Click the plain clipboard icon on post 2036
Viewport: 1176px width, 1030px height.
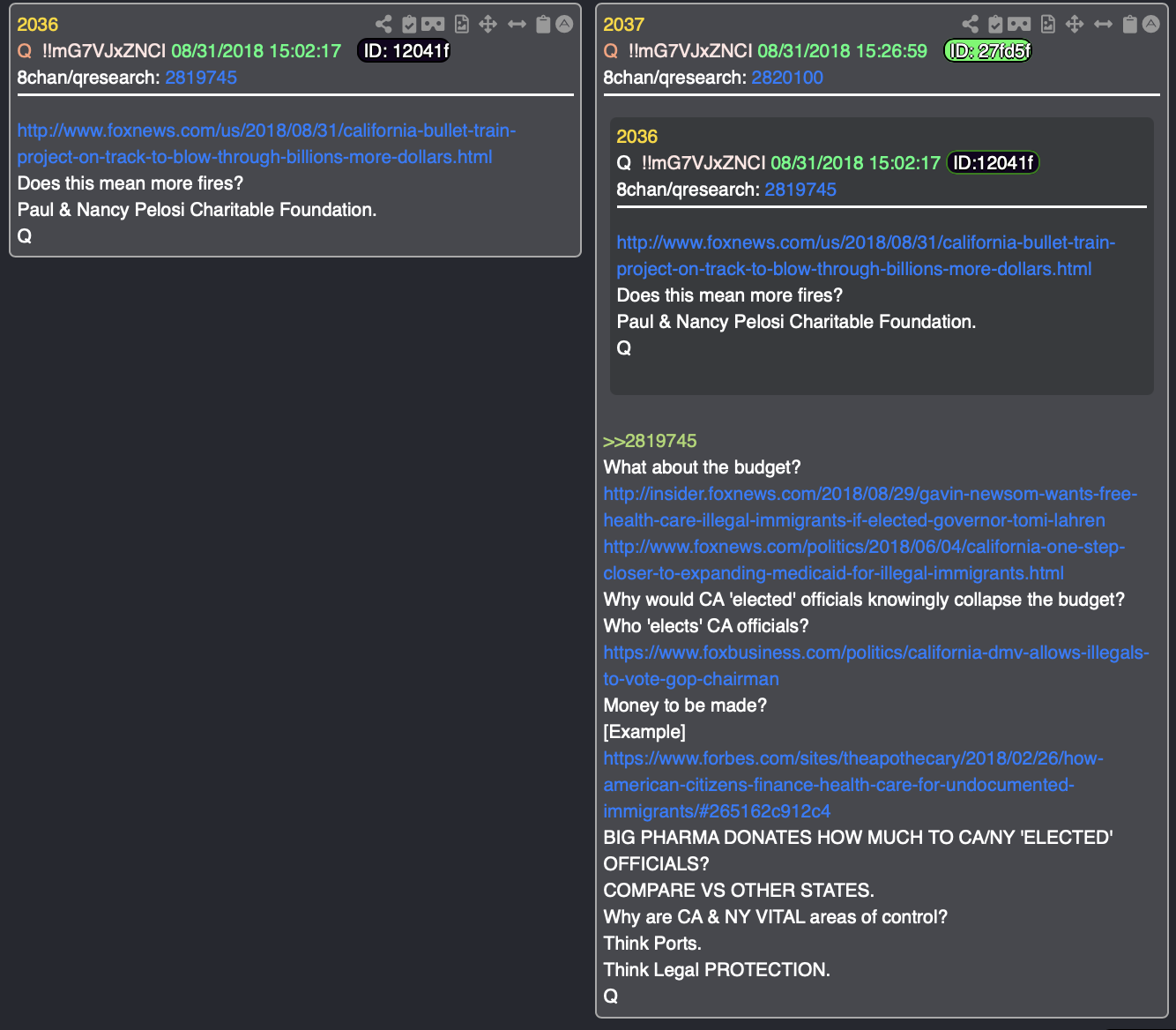coord(543,25)
